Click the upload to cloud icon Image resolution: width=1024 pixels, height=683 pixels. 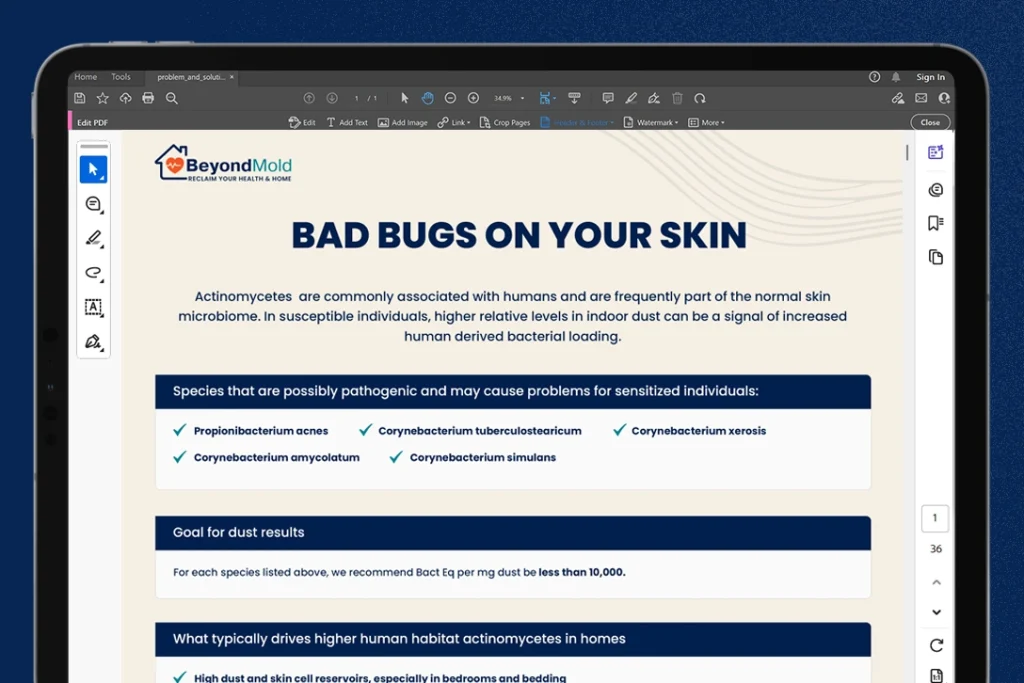125,98
